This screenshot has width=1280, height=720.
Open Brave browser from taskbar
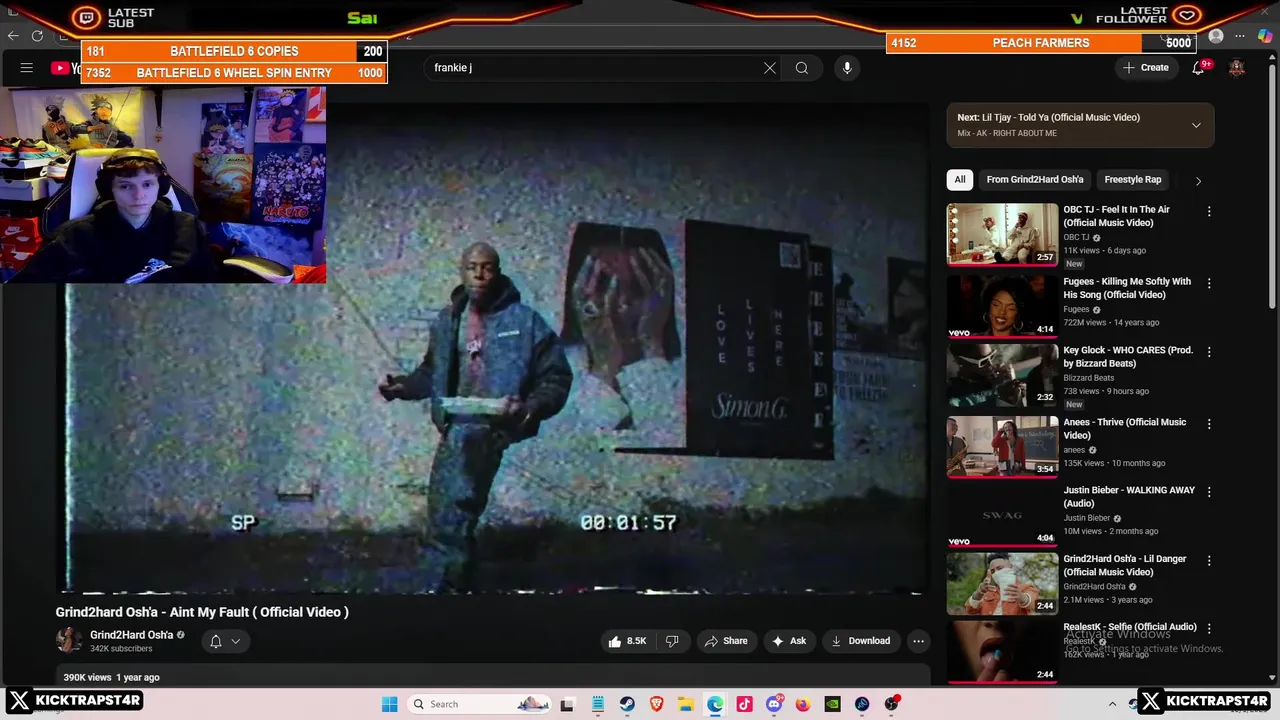[x=656, y=704]
